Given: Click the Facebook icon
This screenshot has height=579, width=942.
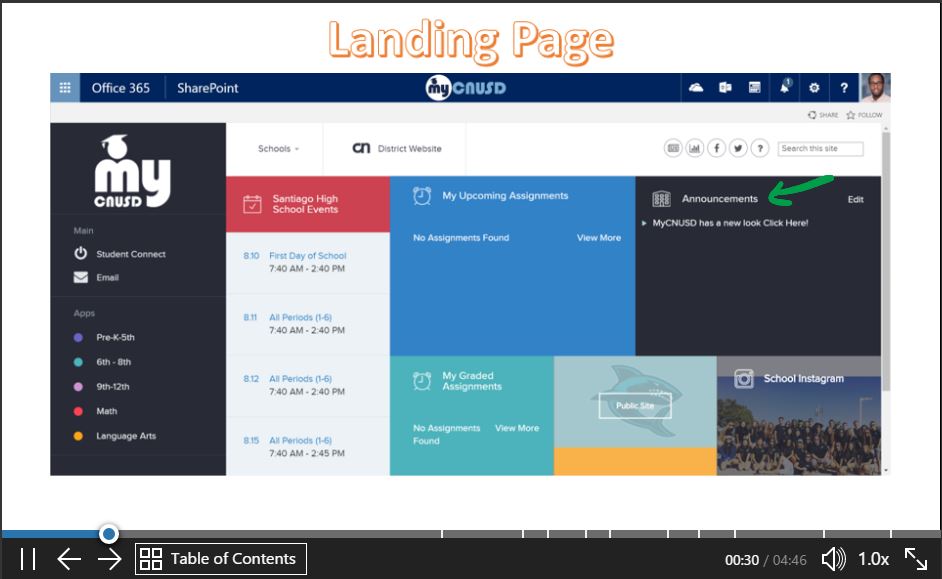Looking at the screenshot, I should (x=717, y=149).
